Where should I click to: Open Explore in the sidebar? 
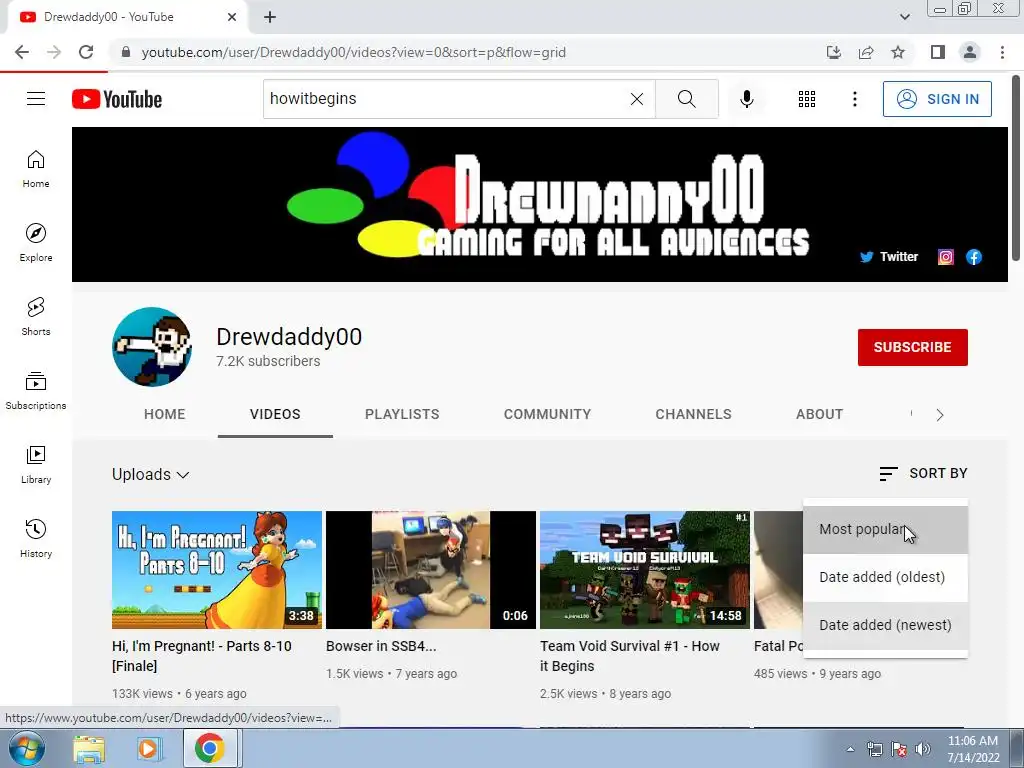coord(36,243)
